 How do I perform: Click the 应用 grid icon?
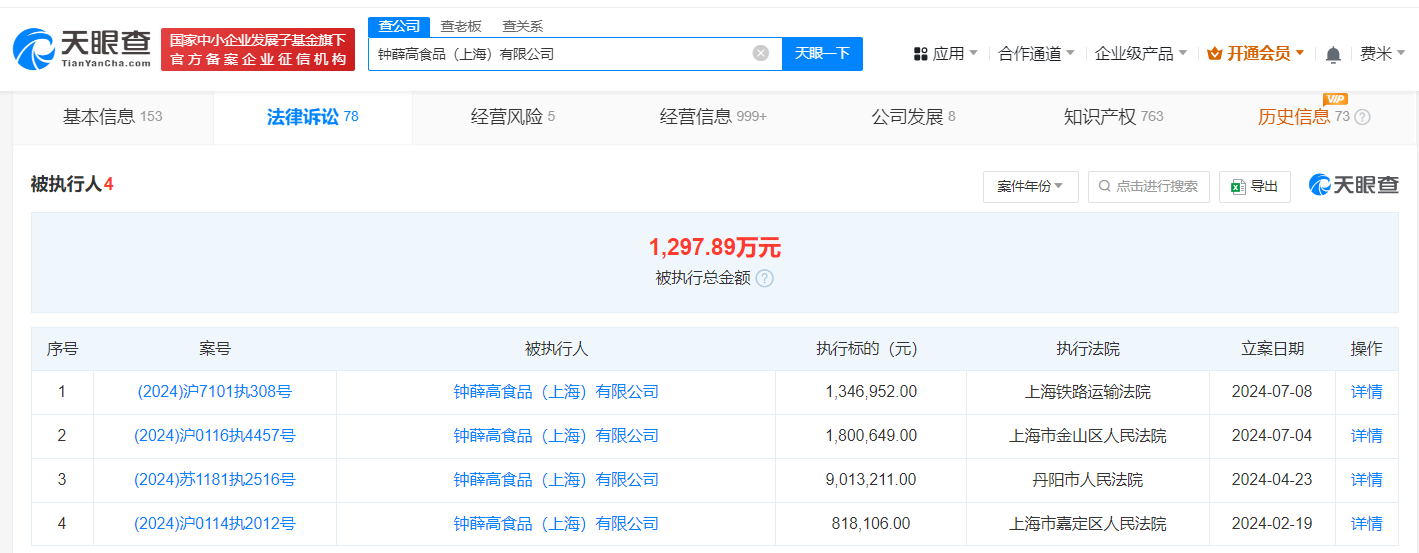[x=921, y=54]
